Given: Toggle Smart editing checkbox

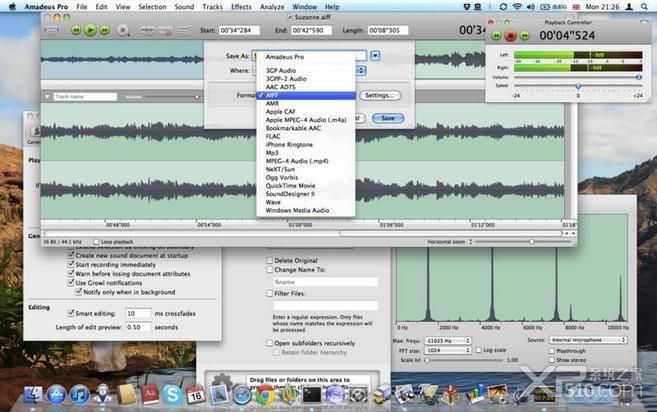Looking at the screenshot, I should pos(70,313).
